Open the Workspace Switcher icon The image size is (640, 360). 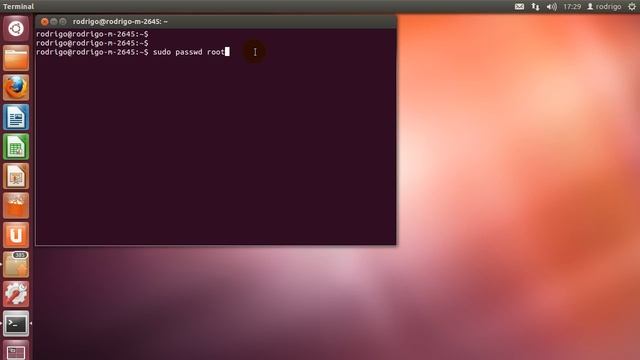click(16, 350)
